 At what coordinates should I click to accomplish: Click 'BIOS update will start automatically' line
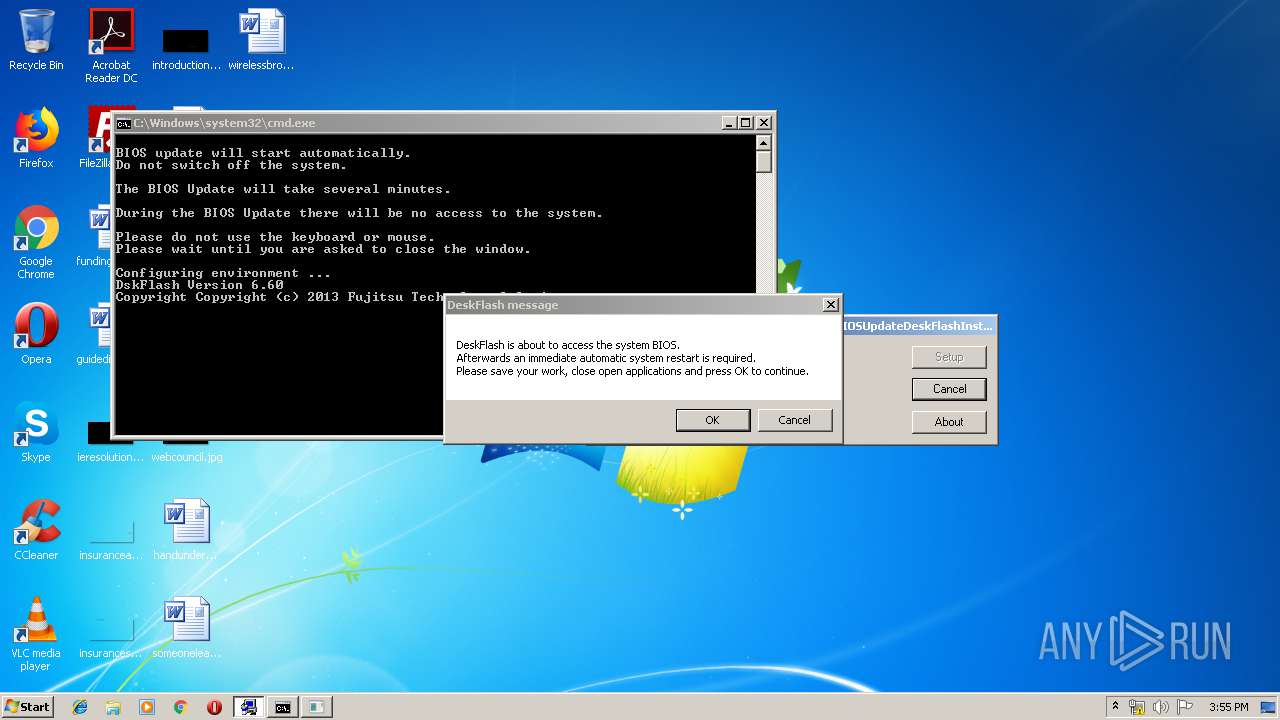coord(263,153)
